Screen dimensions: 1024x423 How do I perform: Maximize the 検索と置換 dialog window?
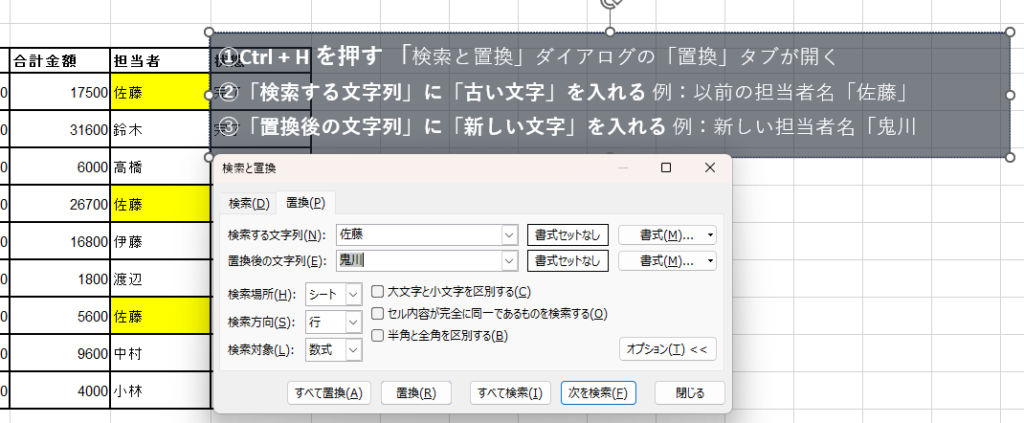(666, 168)
